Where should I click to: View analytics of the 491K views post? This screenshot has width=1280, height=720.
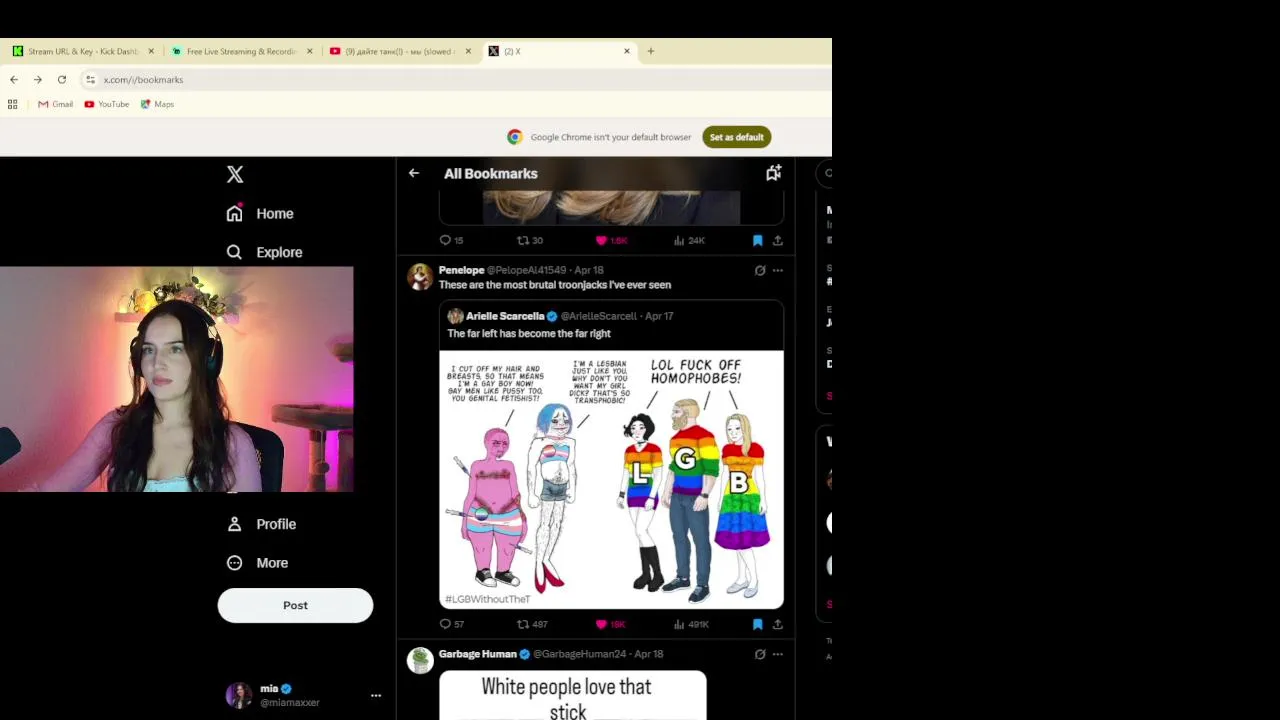coord(691,624)
